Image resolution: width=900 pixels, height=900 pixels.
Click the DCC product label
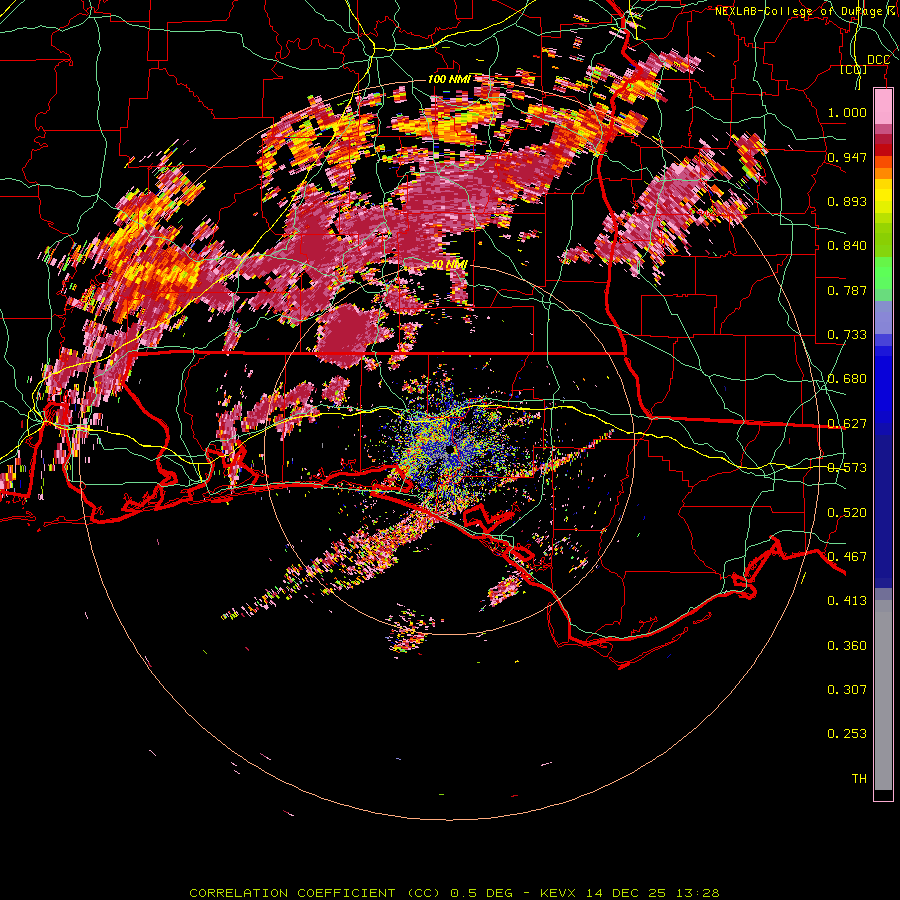(878, 60)
